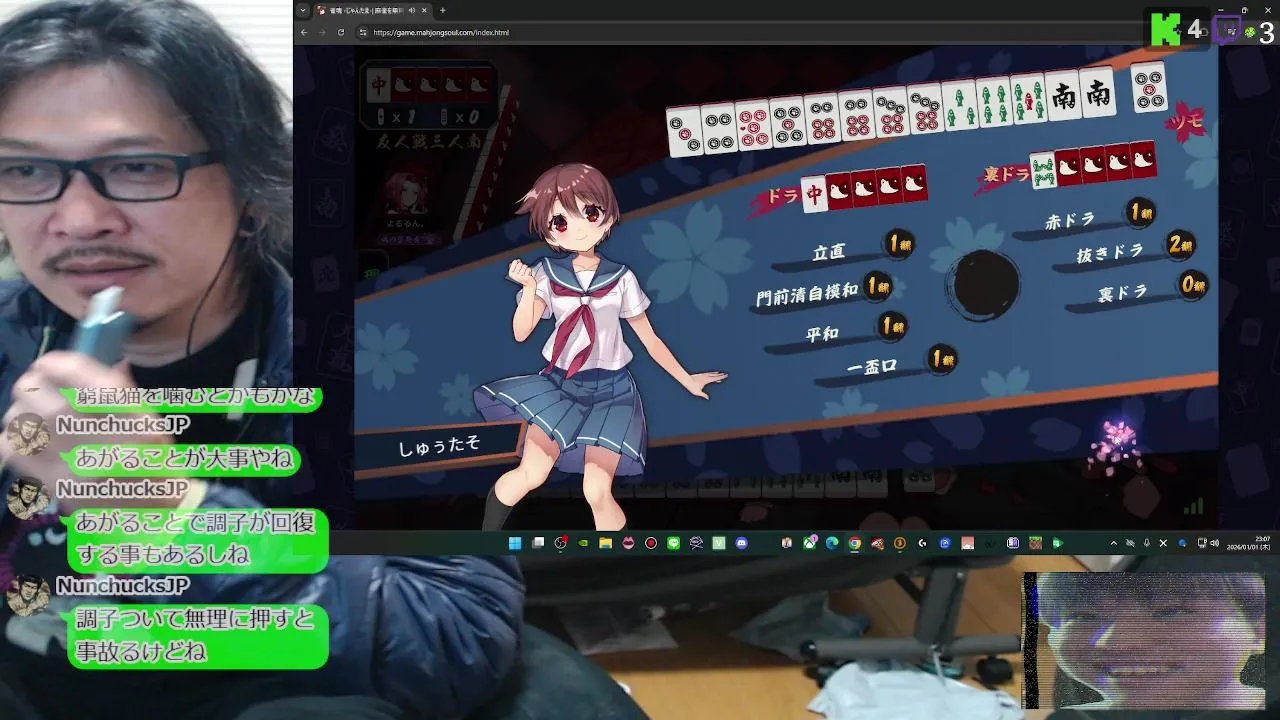Image resolution: width=1280 pixels, height=720 pixels.
Task: Click the separated winning tile beside the hand
Action: tap(1149, 87)
